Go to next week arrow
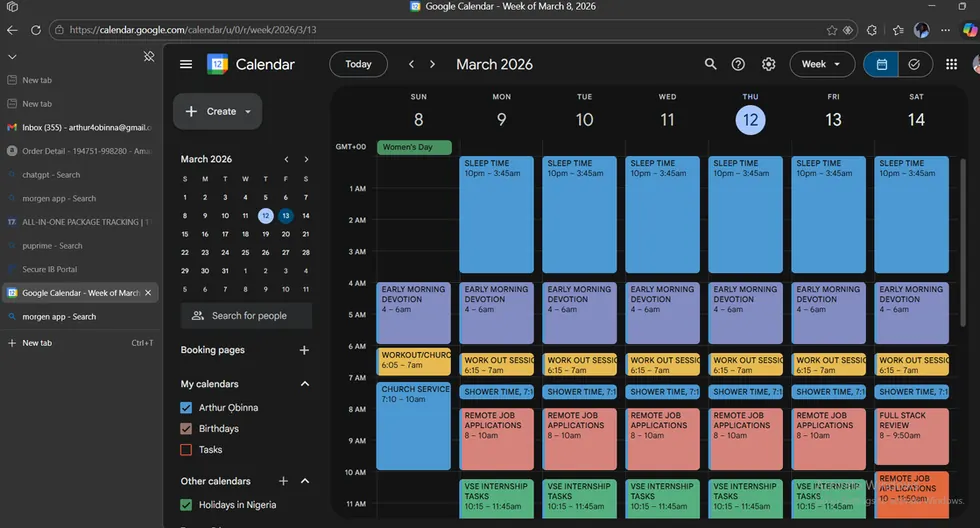 click(x=432, y=64)
